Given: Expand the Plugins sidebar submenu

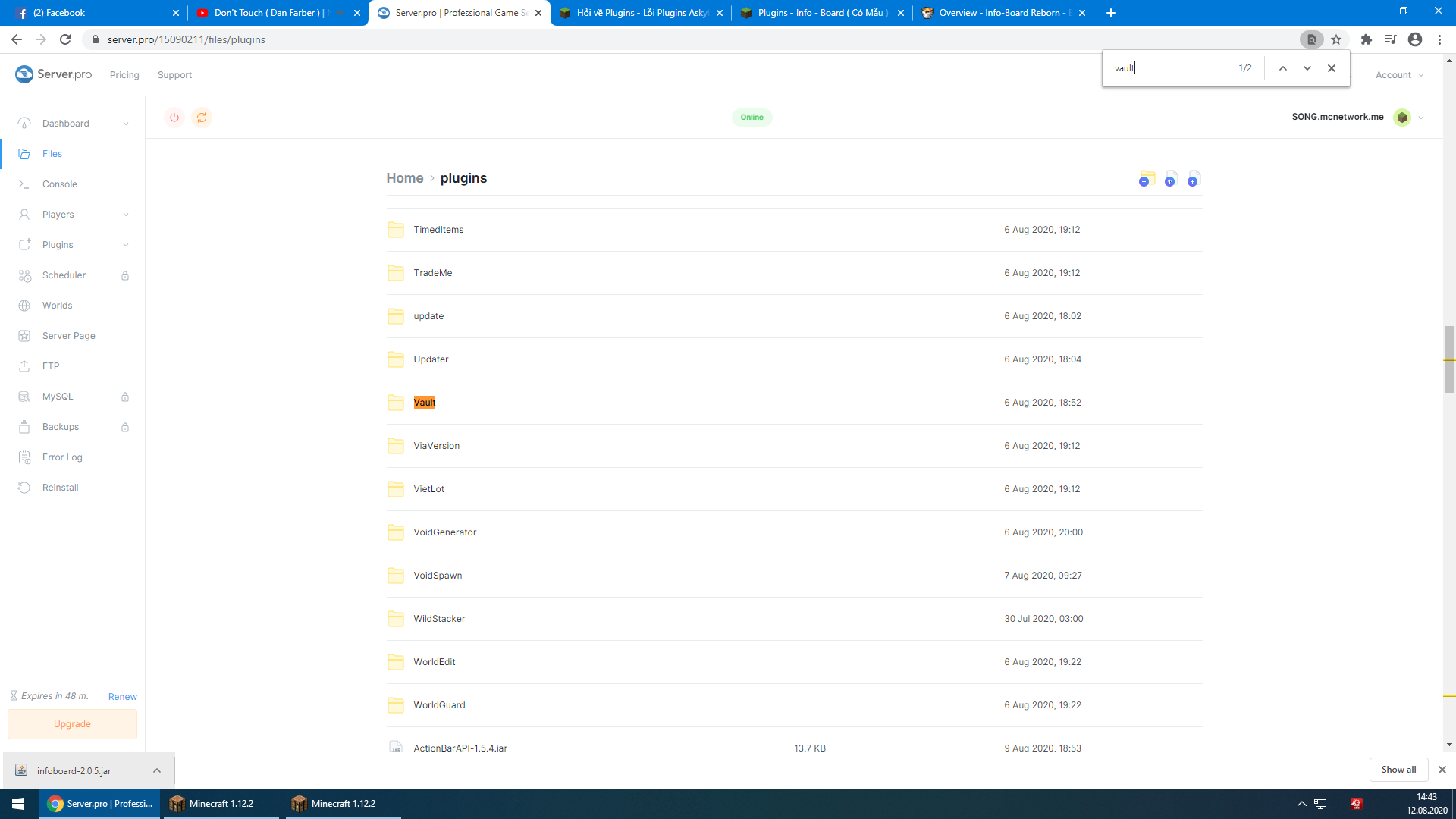Looking at the screenshot, I should pos(126,245).
